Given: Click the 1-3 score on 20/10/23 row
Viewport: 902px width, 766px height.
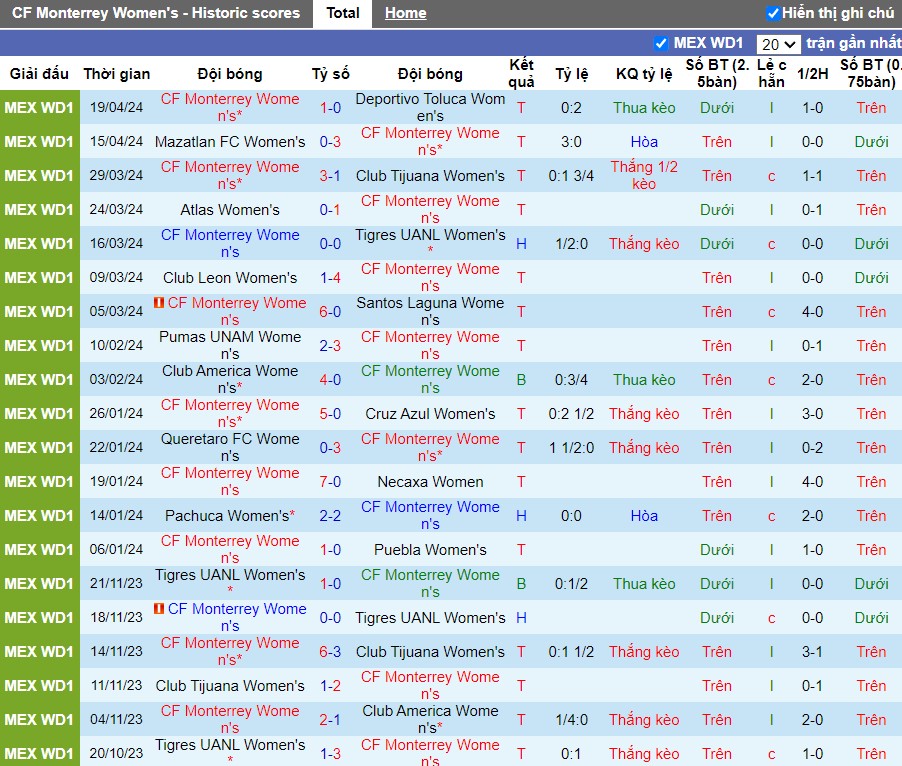Looking at the screenshot, I should (x=330, y=753).
